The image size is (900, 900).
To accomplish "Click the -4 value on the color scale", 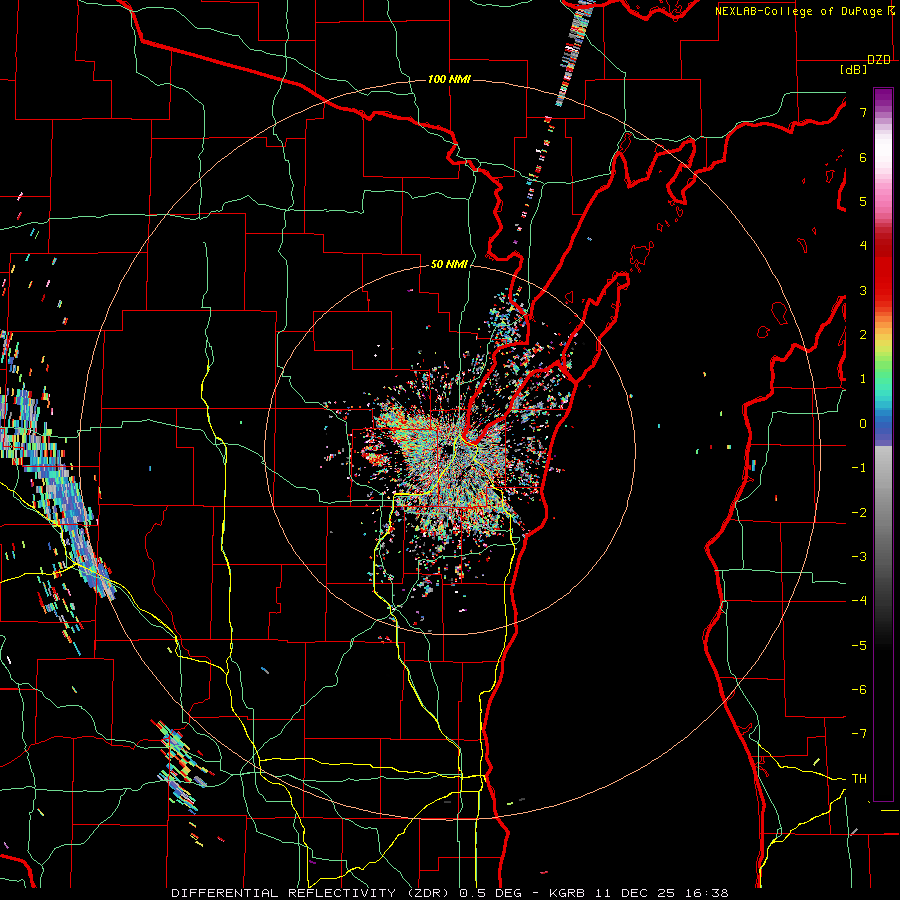I will coord(859,600).
